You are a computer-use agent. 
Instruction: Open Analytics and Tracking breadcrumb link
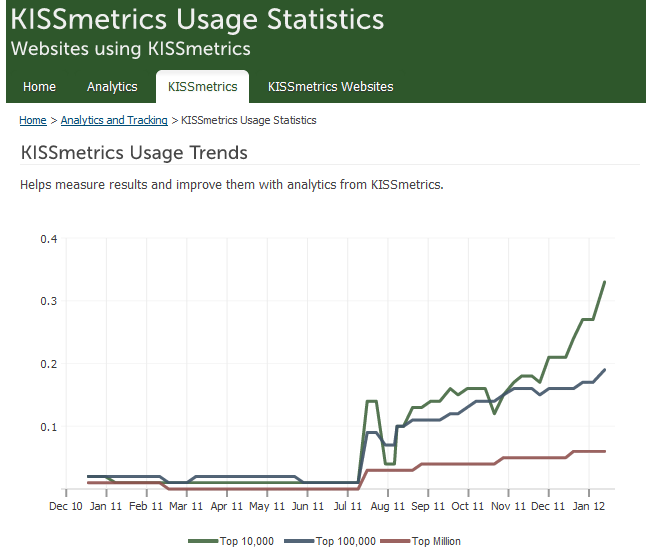114,120
